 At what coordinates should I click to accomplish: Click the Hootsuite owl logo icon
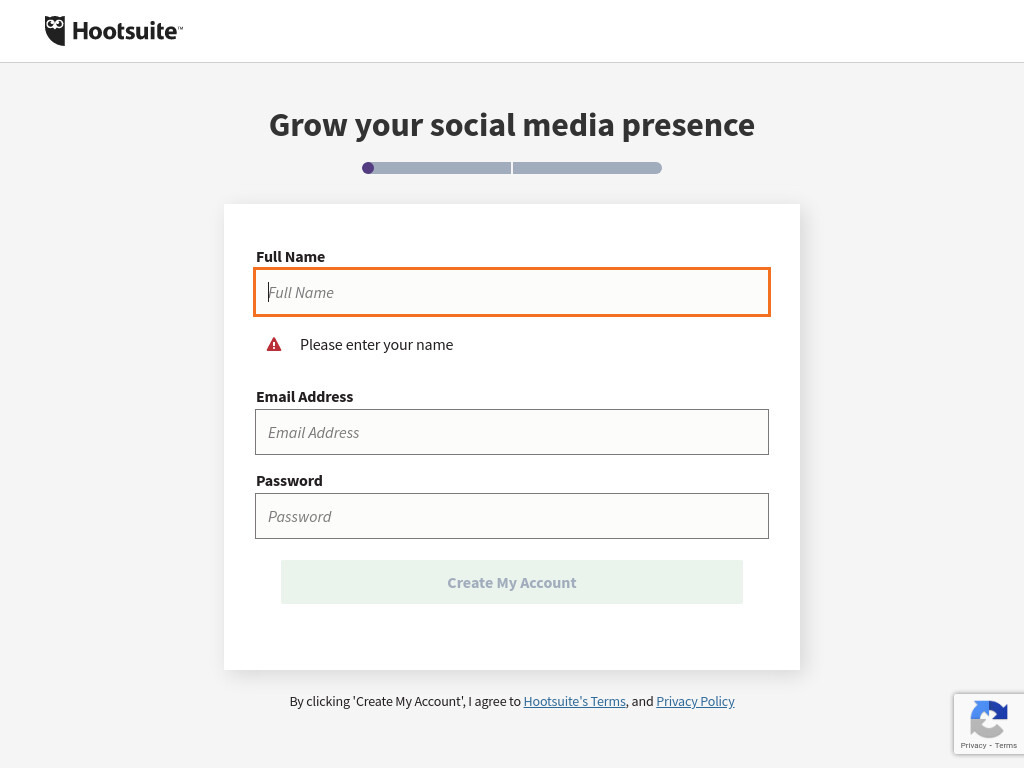[55, 31]
